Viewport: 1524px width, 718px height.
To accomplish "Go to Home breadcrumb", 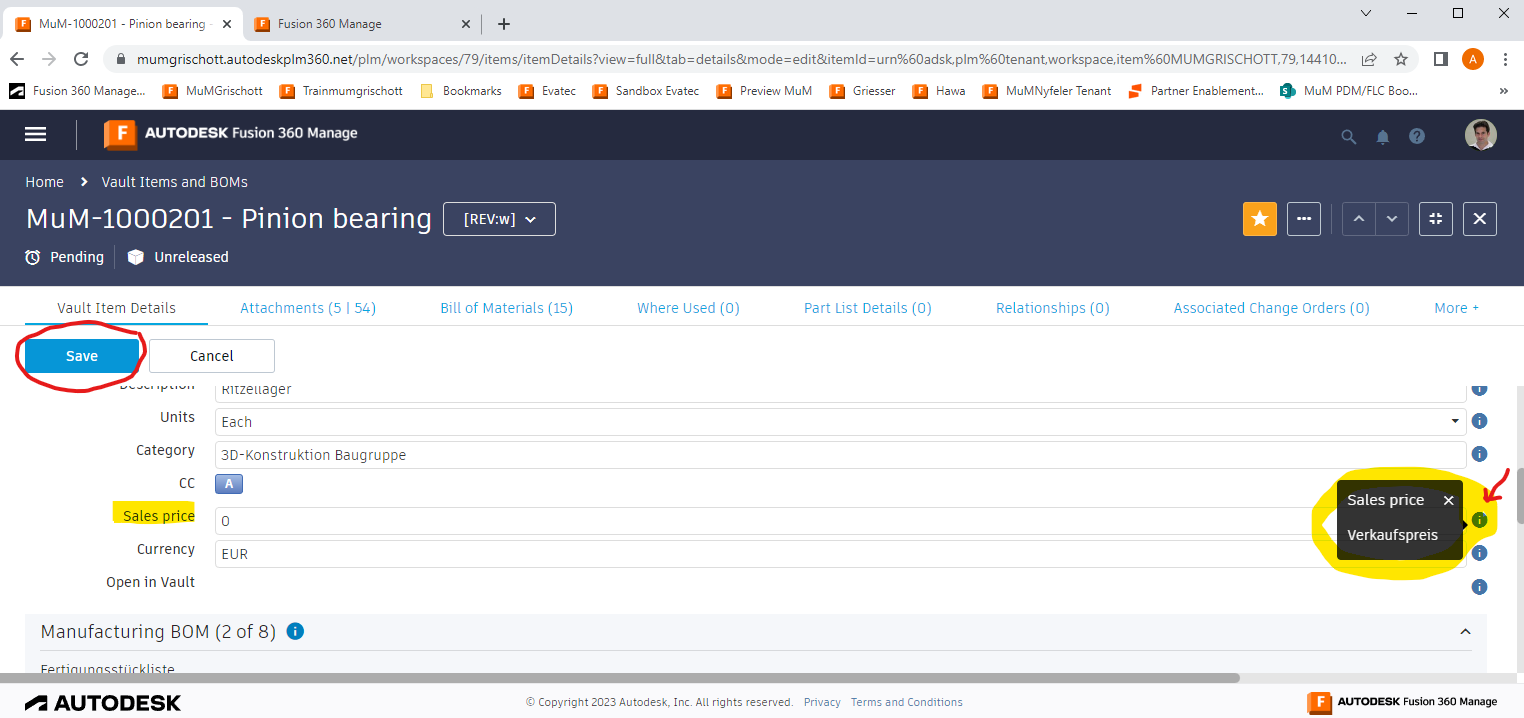I will 45,182.
